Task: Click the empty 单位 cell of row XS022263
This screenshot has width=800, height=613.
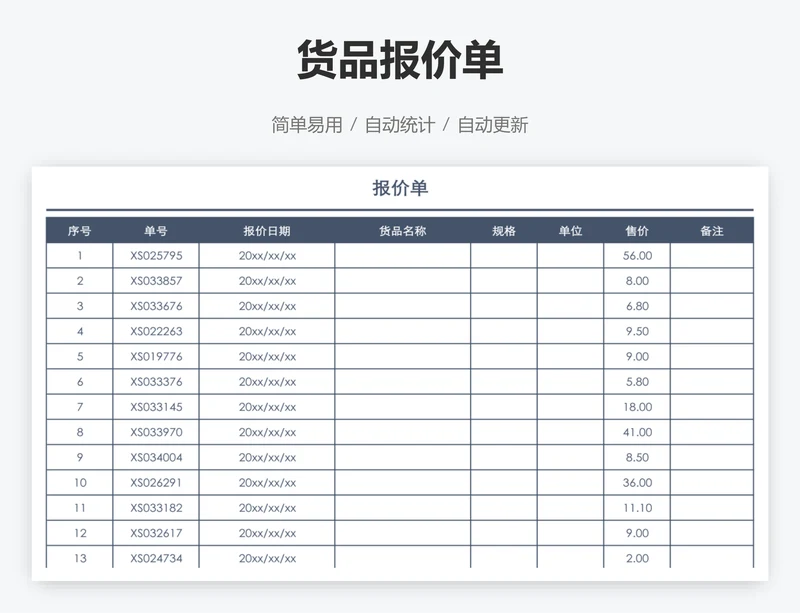Action: point(570,331)
